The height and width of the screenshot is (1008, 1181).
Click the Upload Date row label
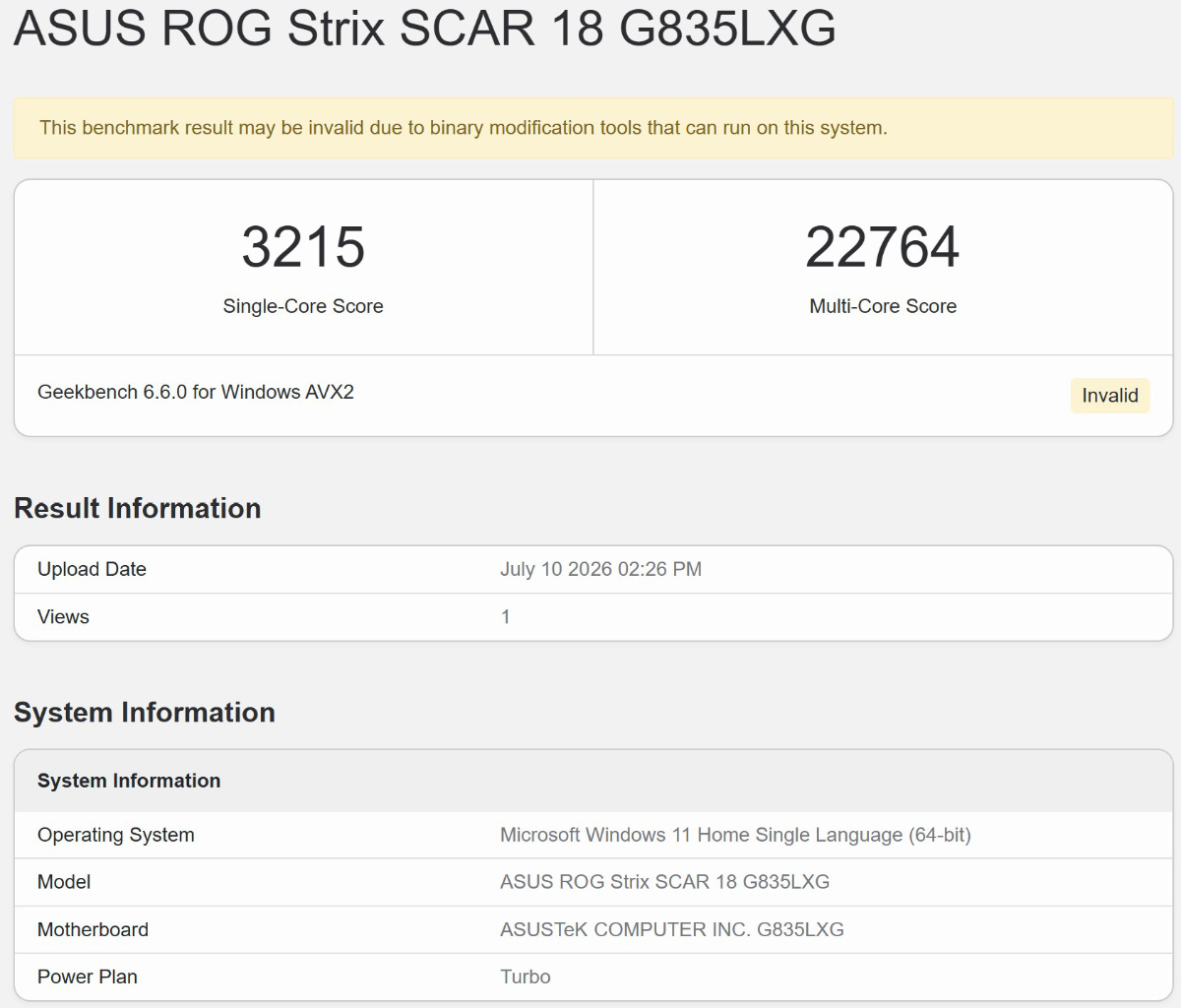[x=92, y=569]
